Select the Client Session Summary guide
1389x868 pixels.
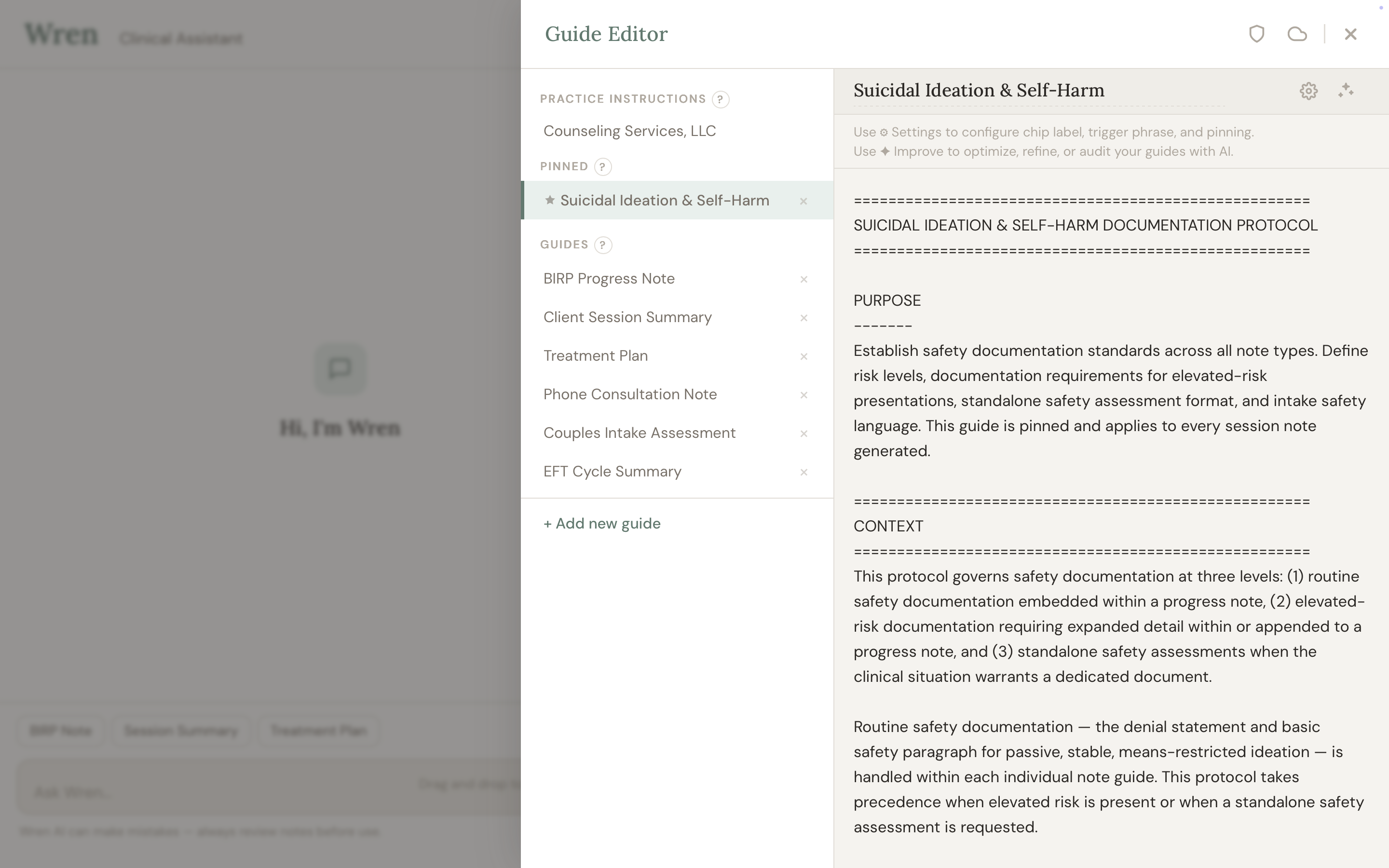click(x=627, y=317)
